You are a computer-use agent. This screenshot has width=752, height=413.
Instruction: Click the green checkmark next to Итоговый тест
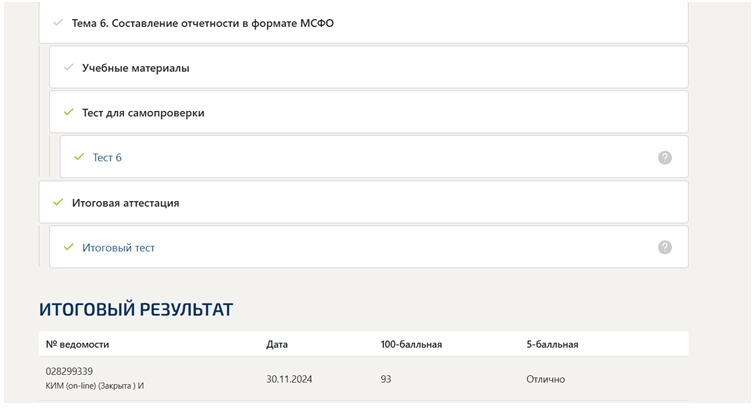tap(69, 247)
